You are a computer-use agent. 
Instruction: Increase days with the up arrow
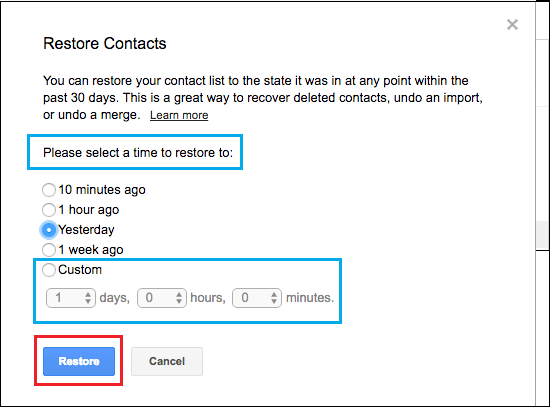click(x=88, y=294)
